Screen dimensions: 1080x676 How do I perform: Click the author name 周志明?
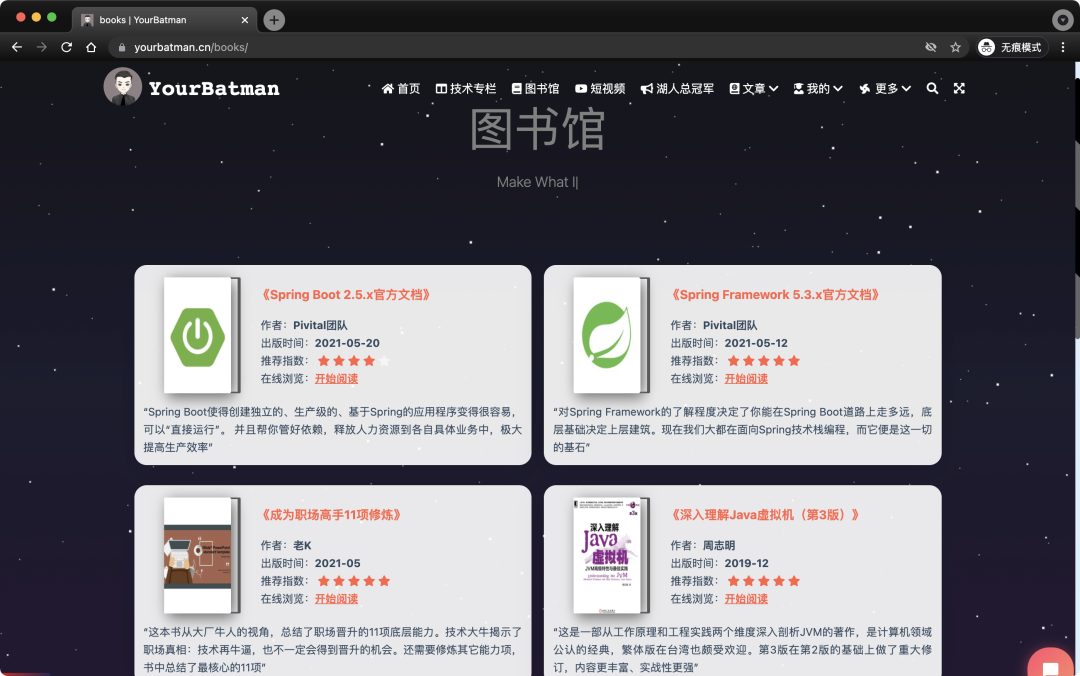[718, 545]
